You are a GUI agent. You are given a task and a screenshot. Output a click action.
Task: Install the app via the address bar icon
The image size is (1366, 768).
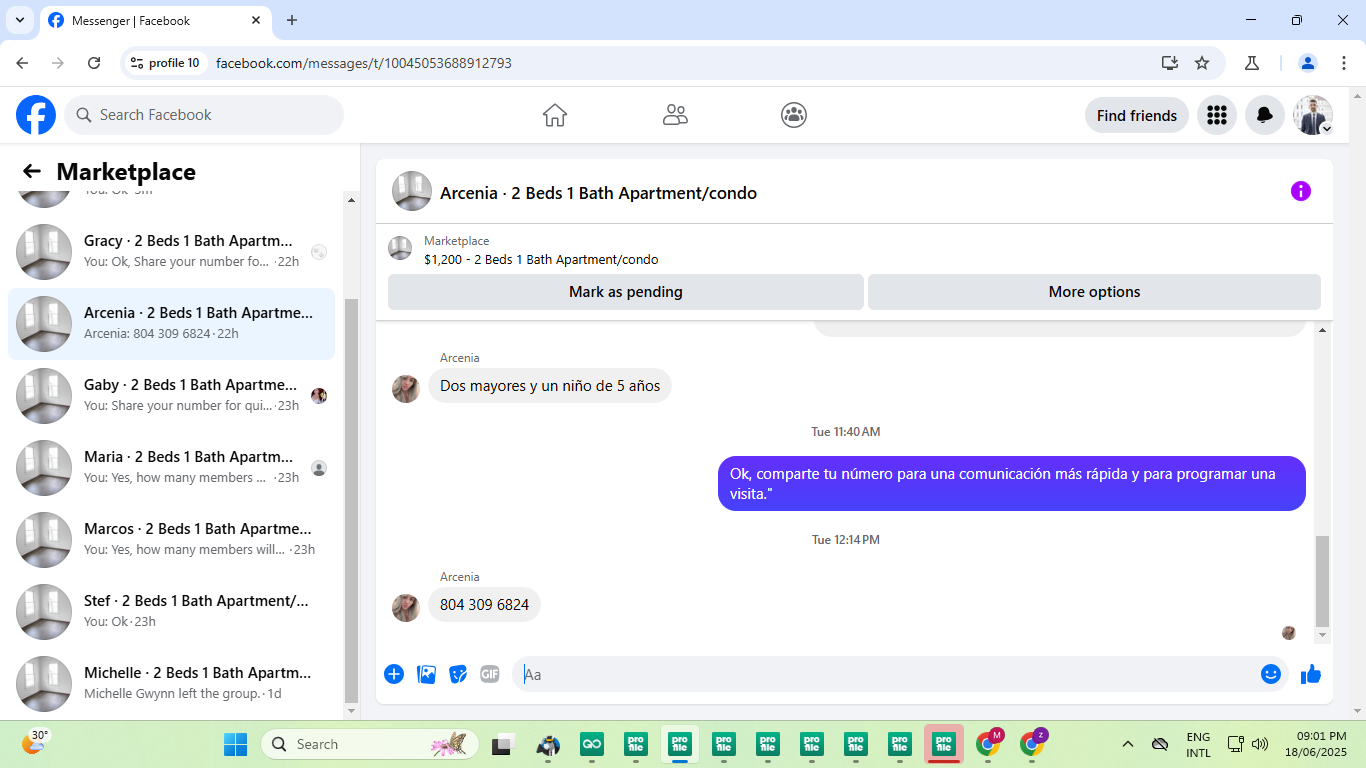[x=1170, y=63]
